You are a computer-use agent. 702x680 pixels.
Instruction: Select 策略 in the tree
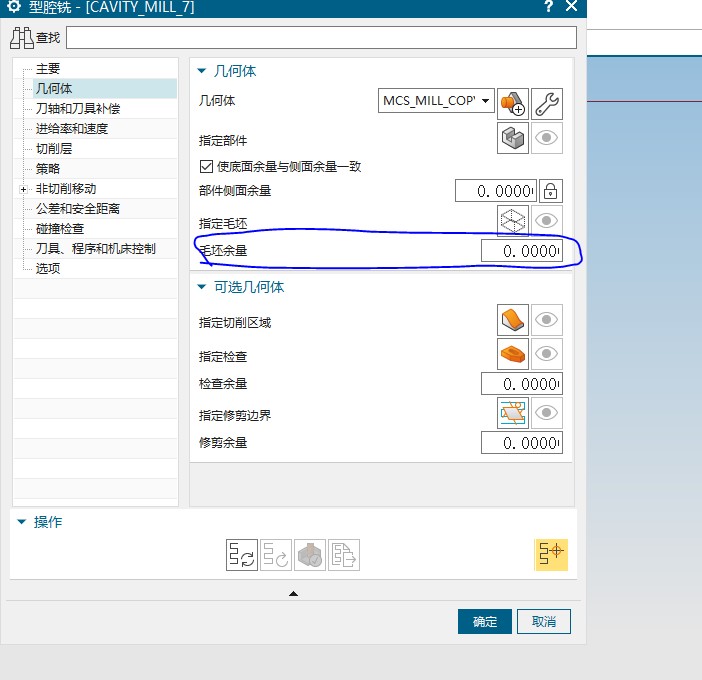pos(48,169)
